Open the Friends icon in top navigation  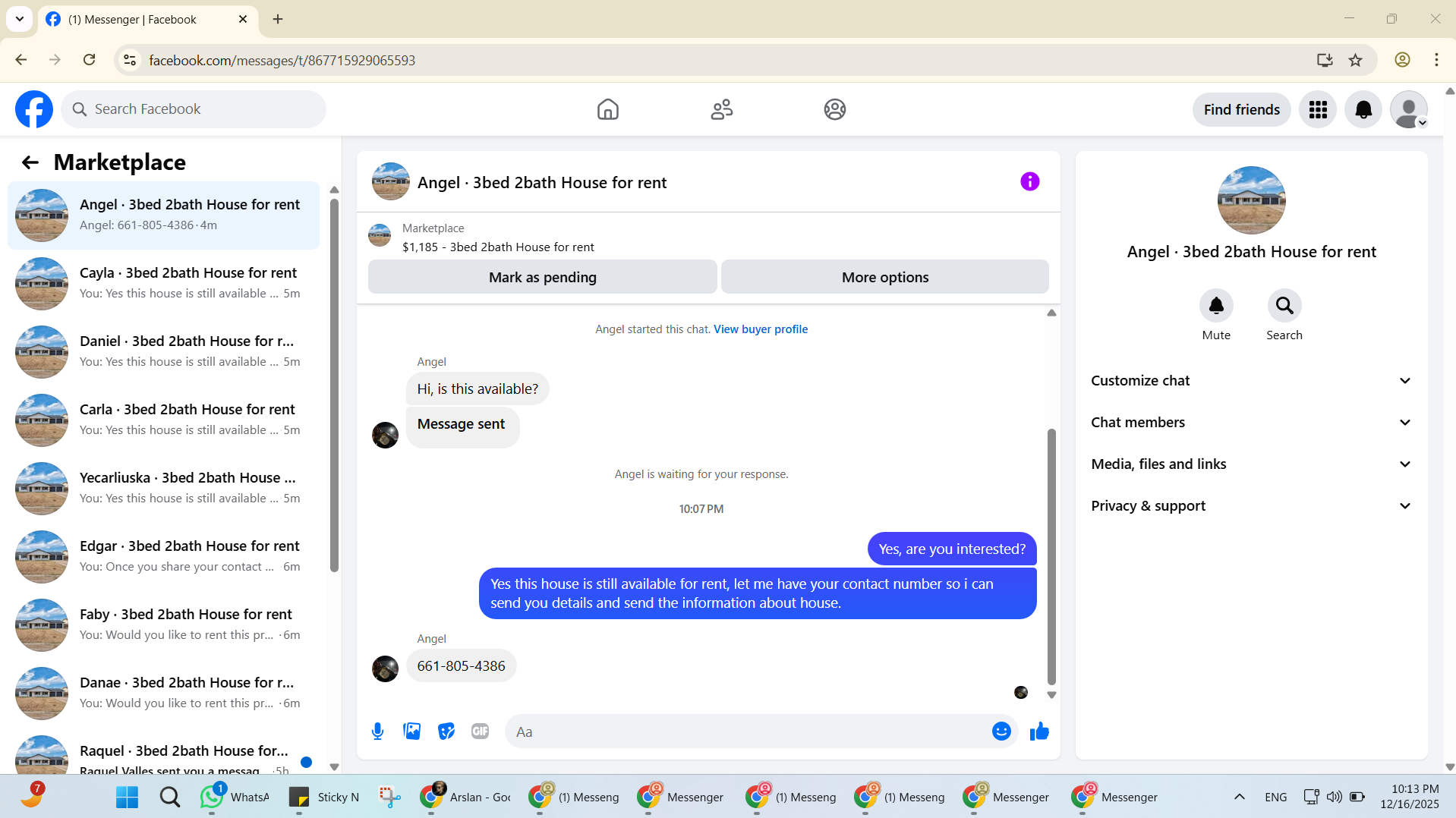(721, 109)
